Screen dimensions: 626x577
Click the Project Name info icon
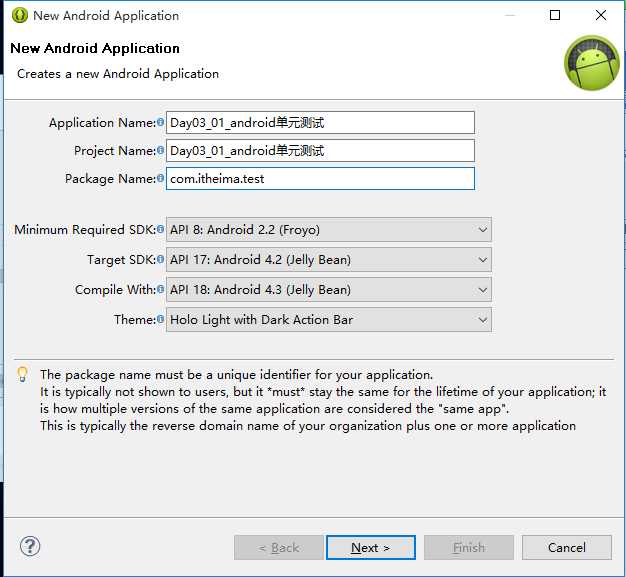coord(160,150)
